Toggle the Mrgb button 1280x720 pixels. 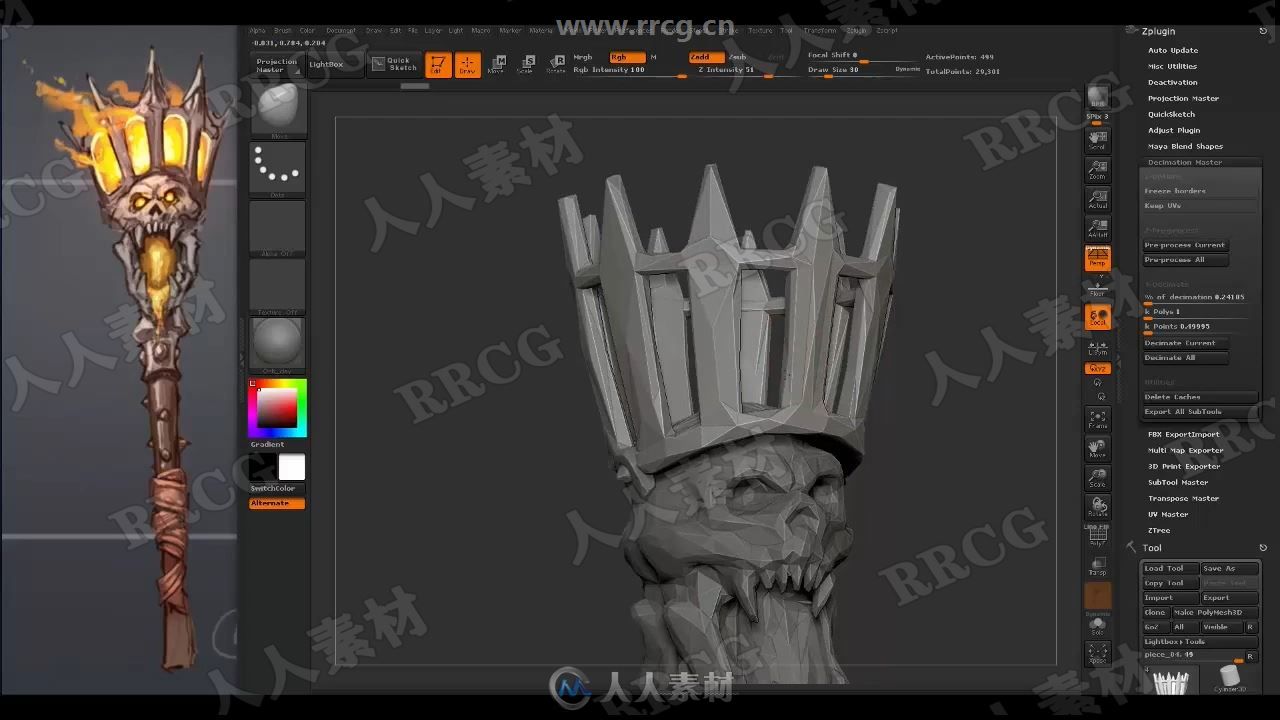(x=583, y=58)
